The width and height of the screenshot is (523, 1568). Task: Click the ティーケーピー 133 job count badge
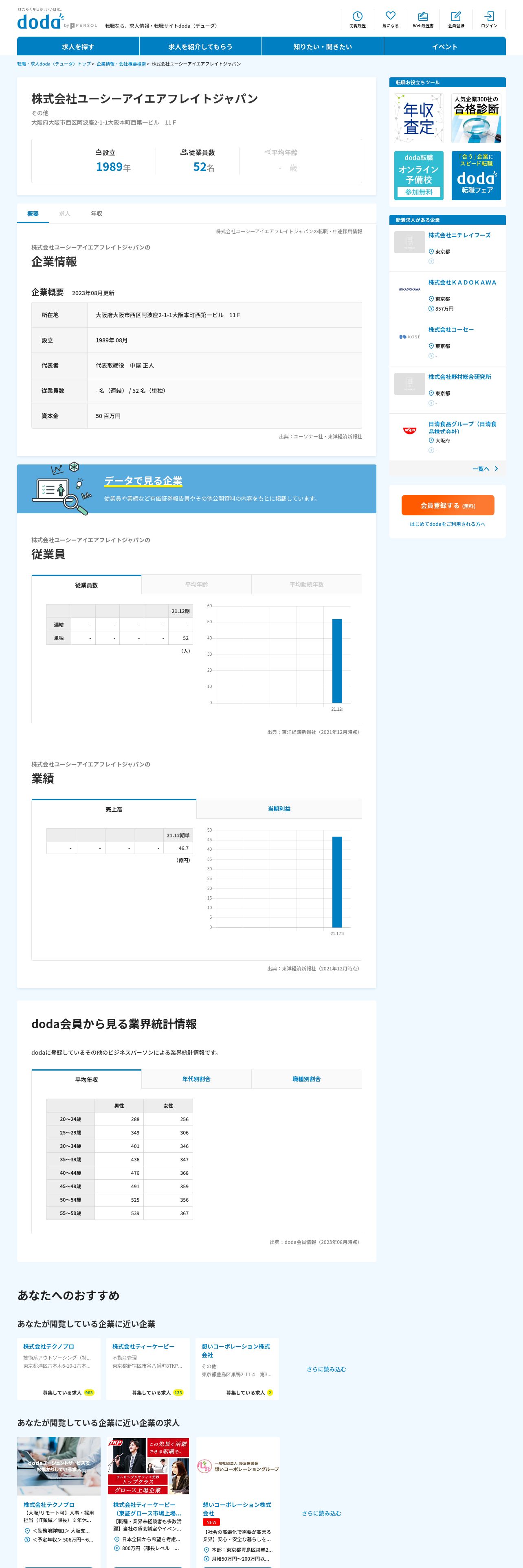(x=178, y=1393)
